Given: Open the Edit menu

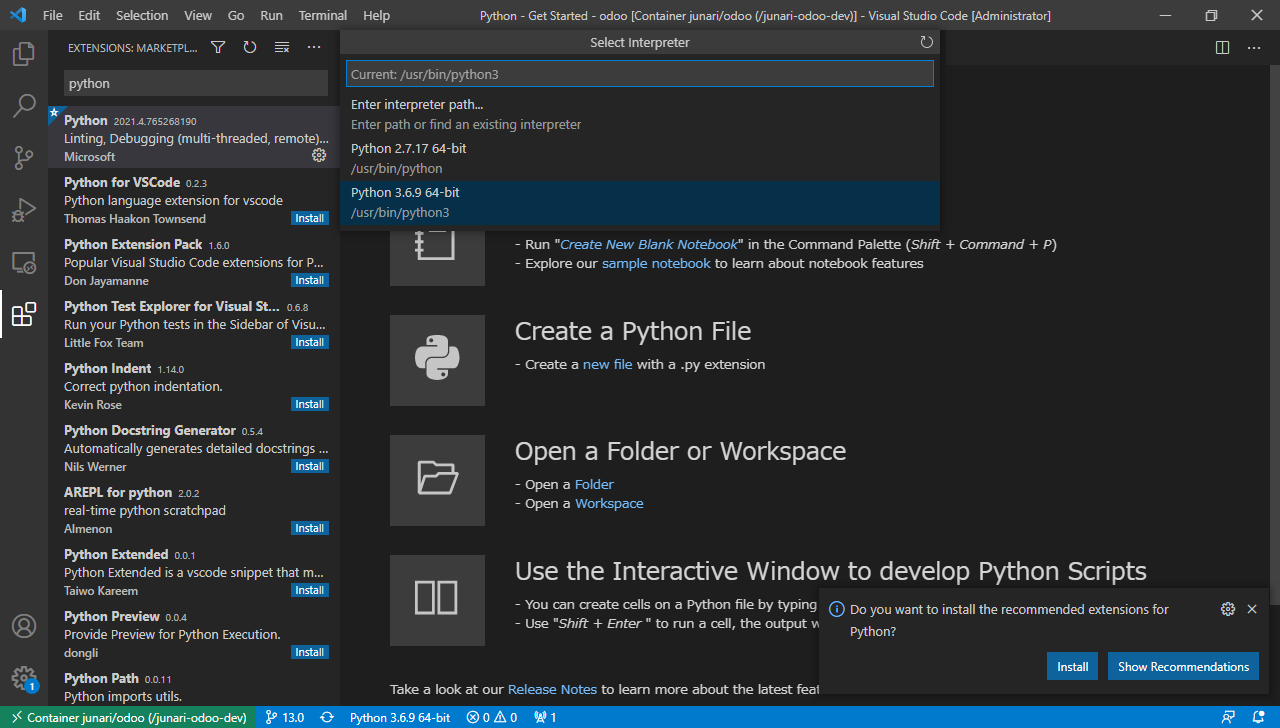Looking at the screenshot, I should tap(89, 15).
